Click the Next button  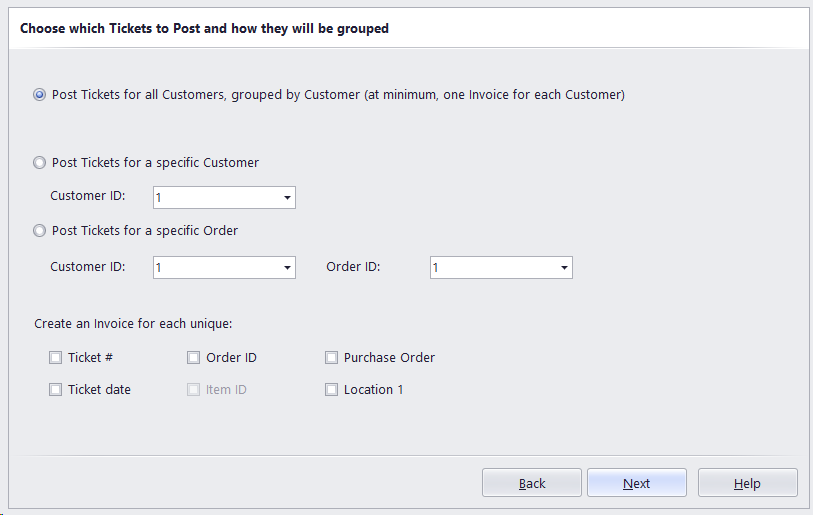pos(636,483)
